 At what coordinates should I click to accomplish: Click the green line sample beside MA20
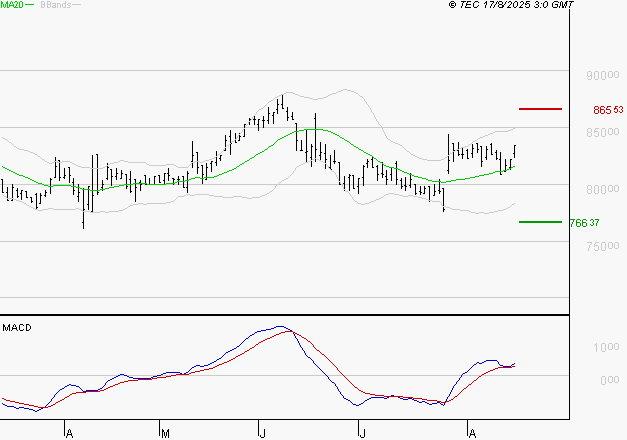tap(28, 5)
